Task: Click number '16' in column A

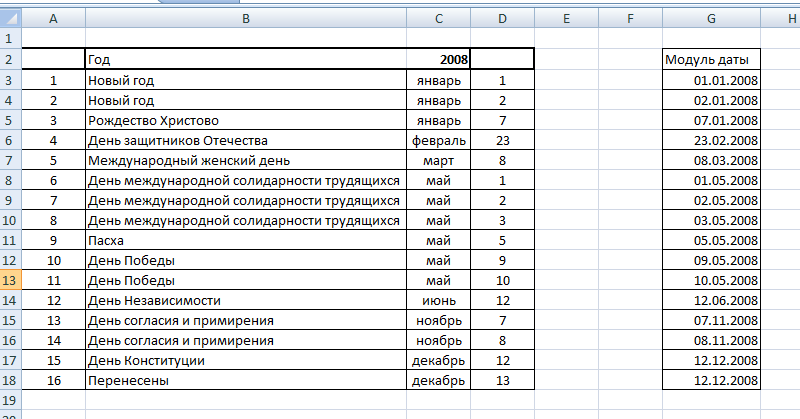Action: pos(53,380)
